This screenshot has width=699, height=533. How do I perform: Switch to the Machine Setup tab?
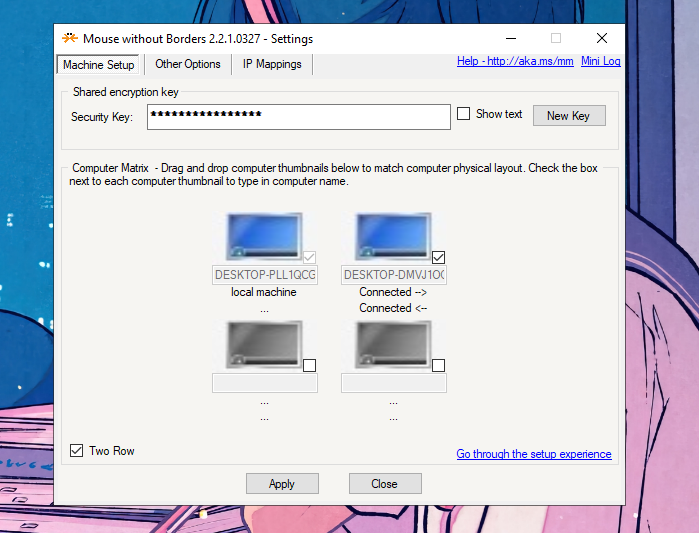tap(98, 65)
